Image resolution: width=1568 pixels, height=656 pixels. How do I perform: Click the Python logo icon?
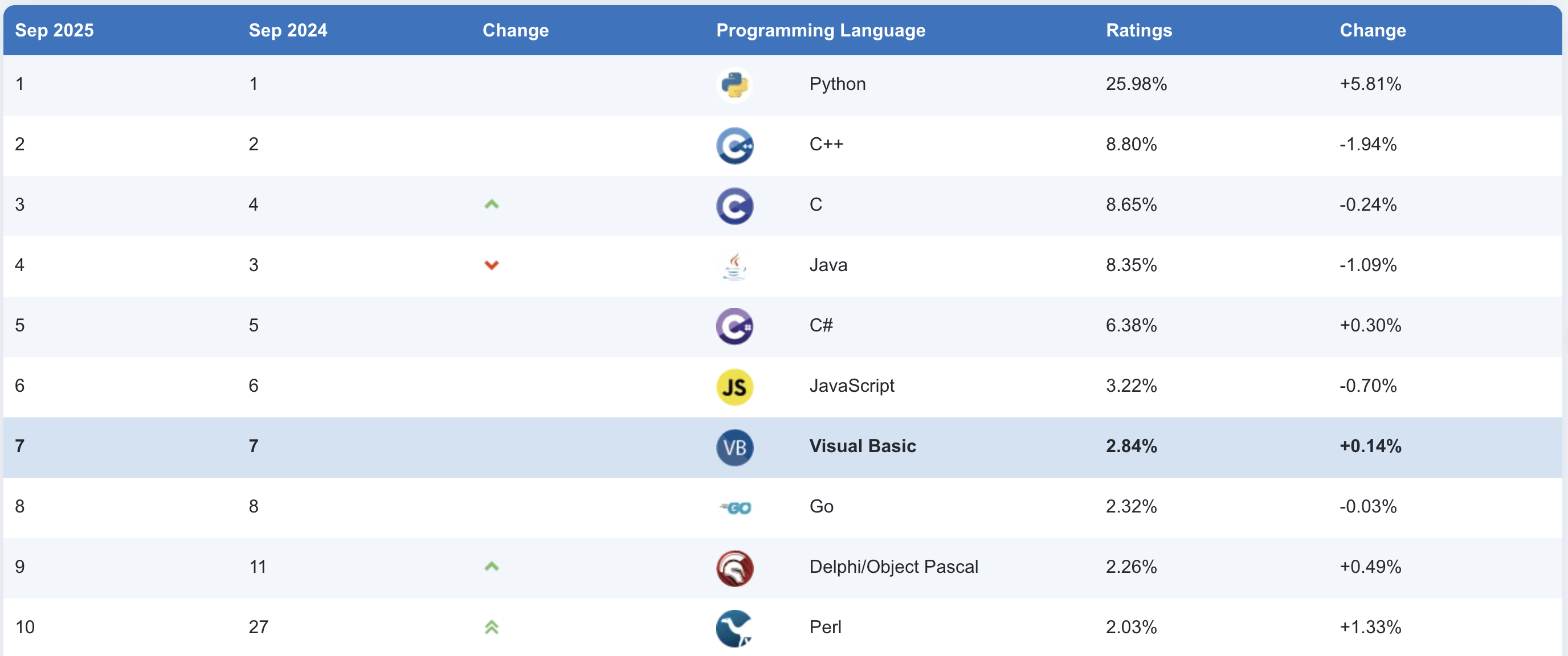[734, 85]
